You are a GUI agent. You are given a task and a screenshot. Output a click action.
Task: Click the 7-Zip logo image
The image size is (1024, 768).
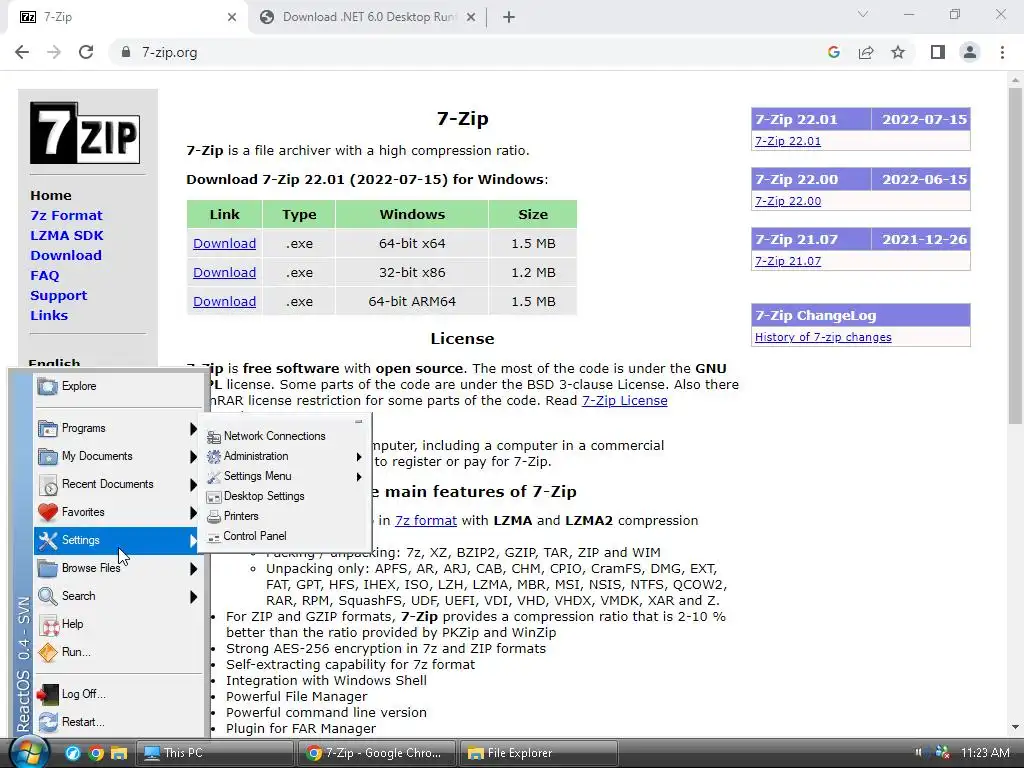85,133
